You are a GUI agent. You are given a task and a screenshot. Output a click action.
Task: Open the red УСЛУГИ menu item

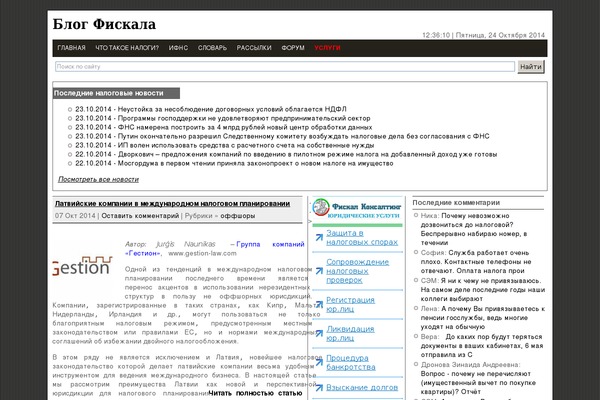327,48
